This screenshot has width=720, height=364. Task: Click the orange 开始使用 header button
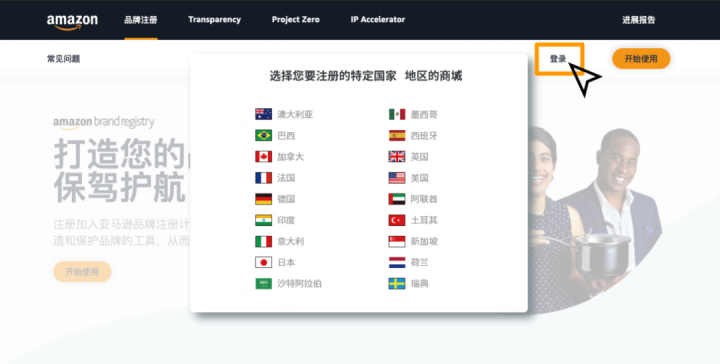(641, 59)
